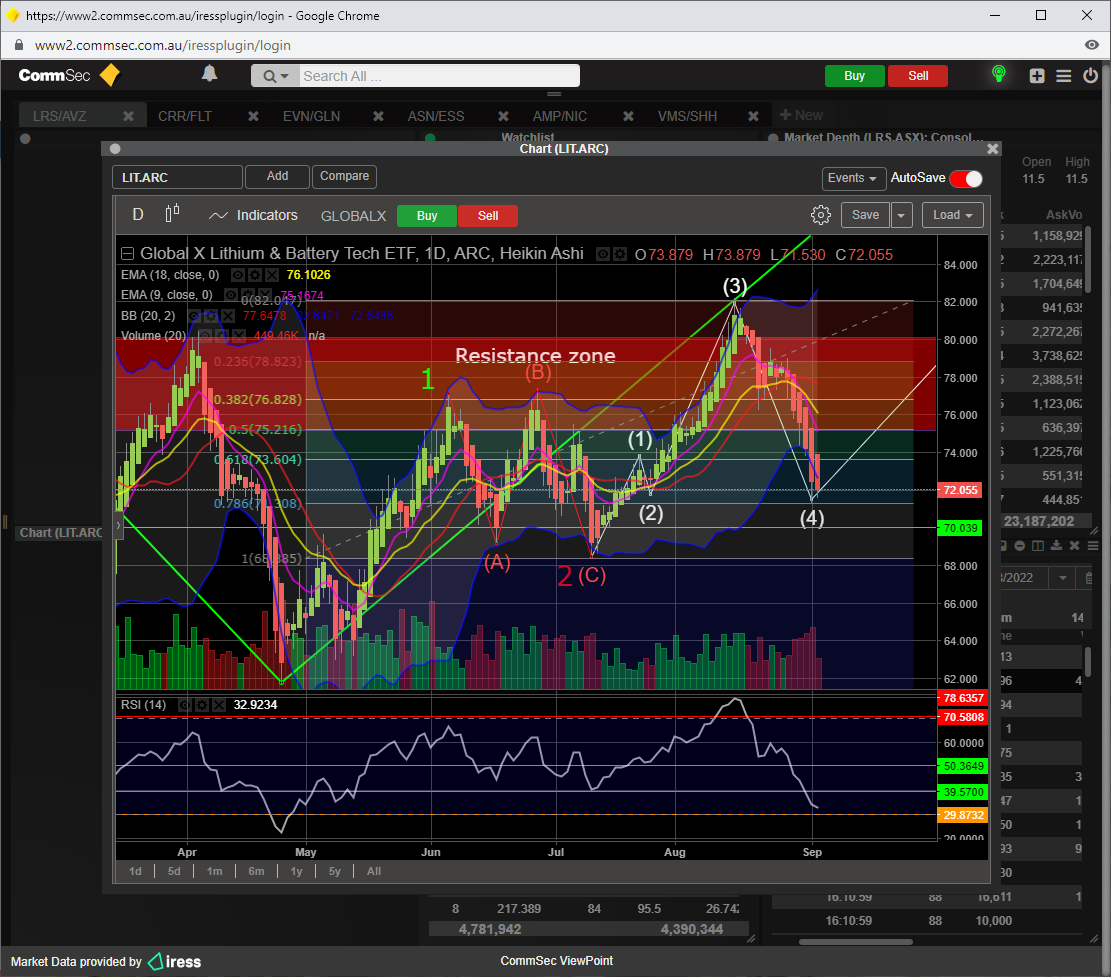Select the 1y time range
This screenshot has height=977, width=1111.
pyautogui.click(x=296, y=871)
